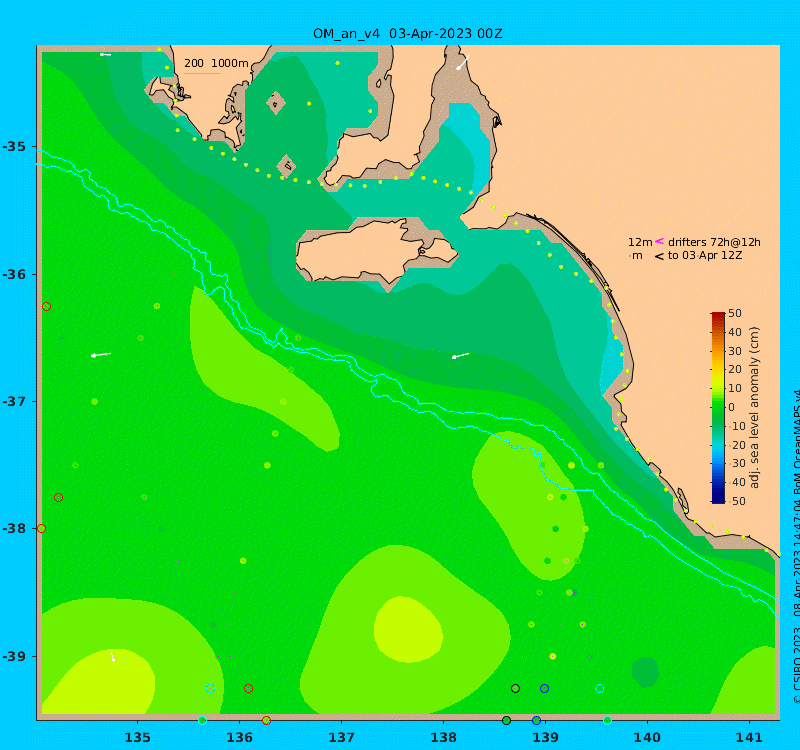The width and height of the screenshot is (800, 750).
Task: Click the topmost colorbar tick label '50'
Action: pos(735,313)
